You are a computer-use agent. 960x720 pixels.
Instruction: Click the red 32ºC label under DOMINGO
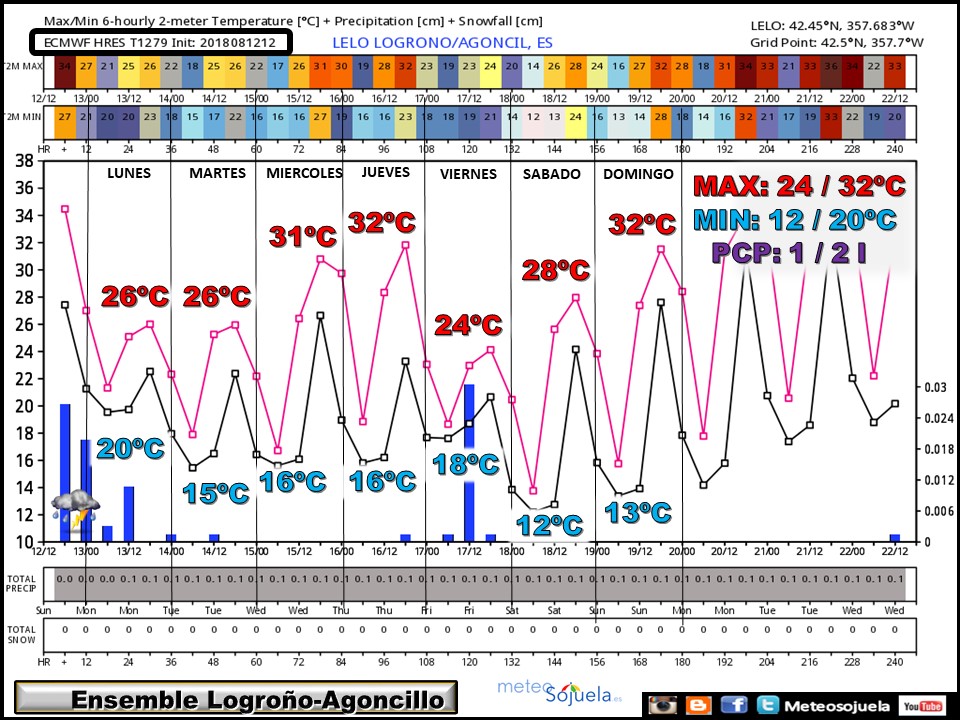tap(642, 224)
